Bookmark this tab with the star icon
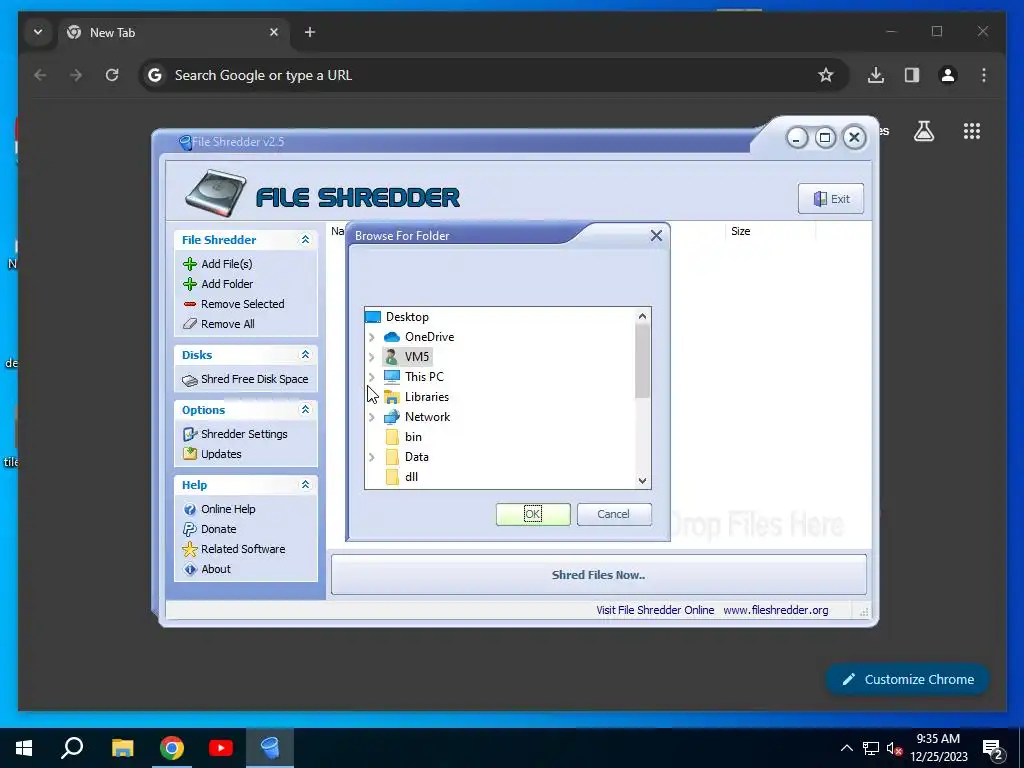Viewport: 1024px width, 768px height. point(825,75)
